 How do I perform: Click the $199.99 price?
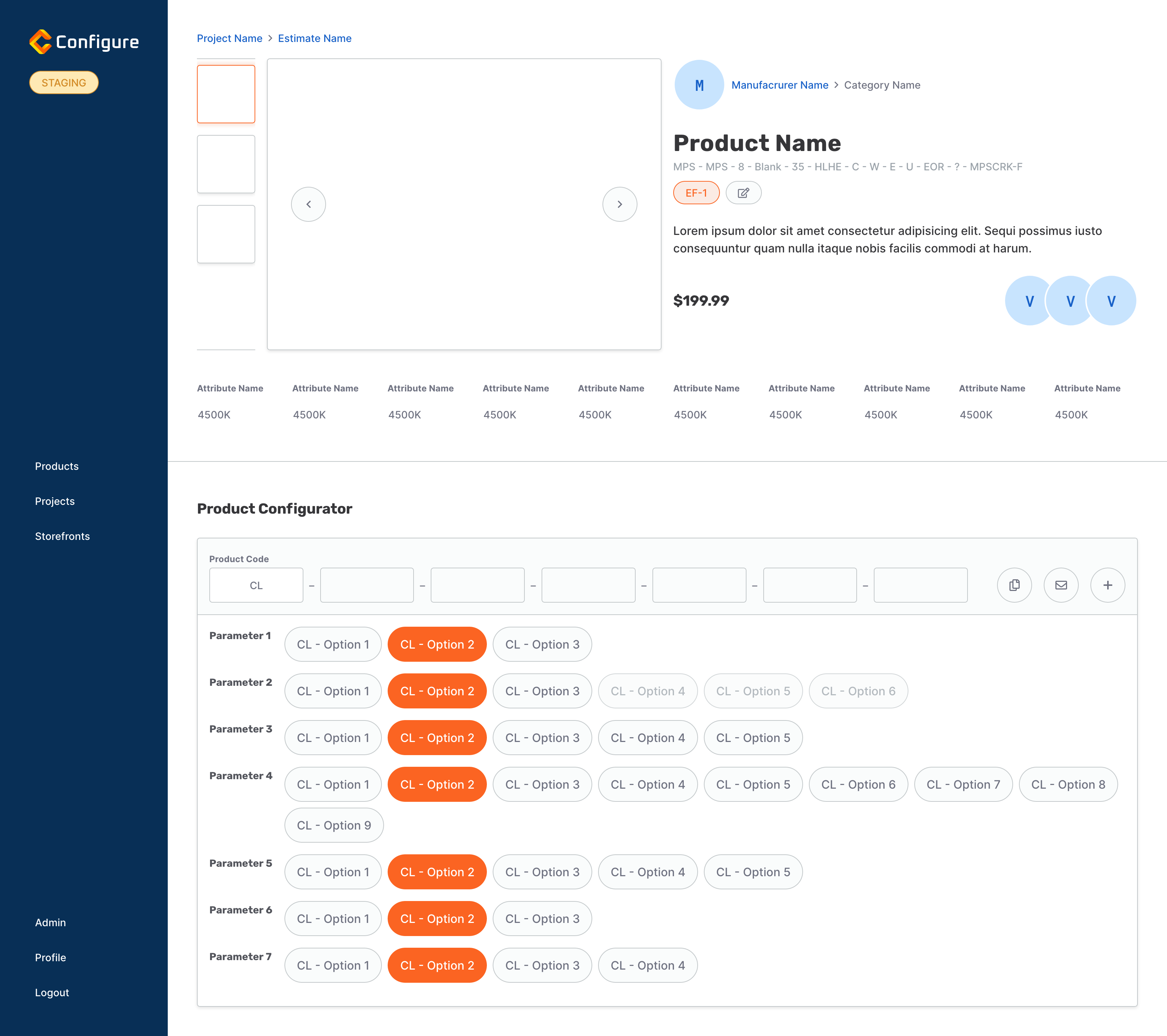(x=701, y=301)
